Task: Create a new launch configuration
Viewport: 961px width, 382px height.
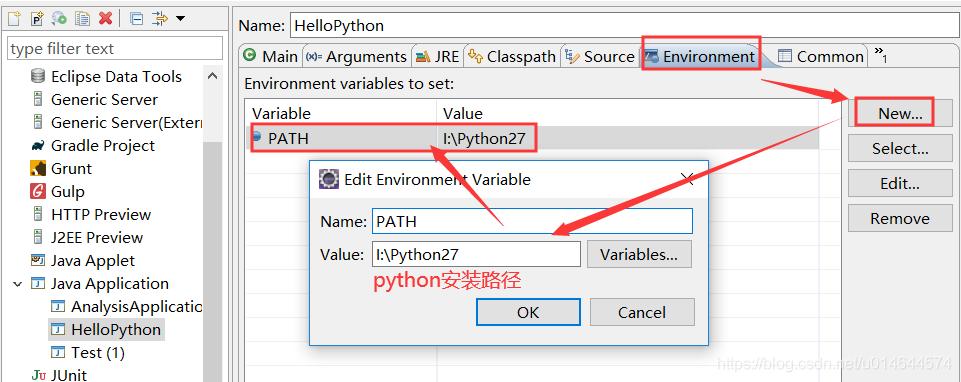Action: tap(15, 18)
